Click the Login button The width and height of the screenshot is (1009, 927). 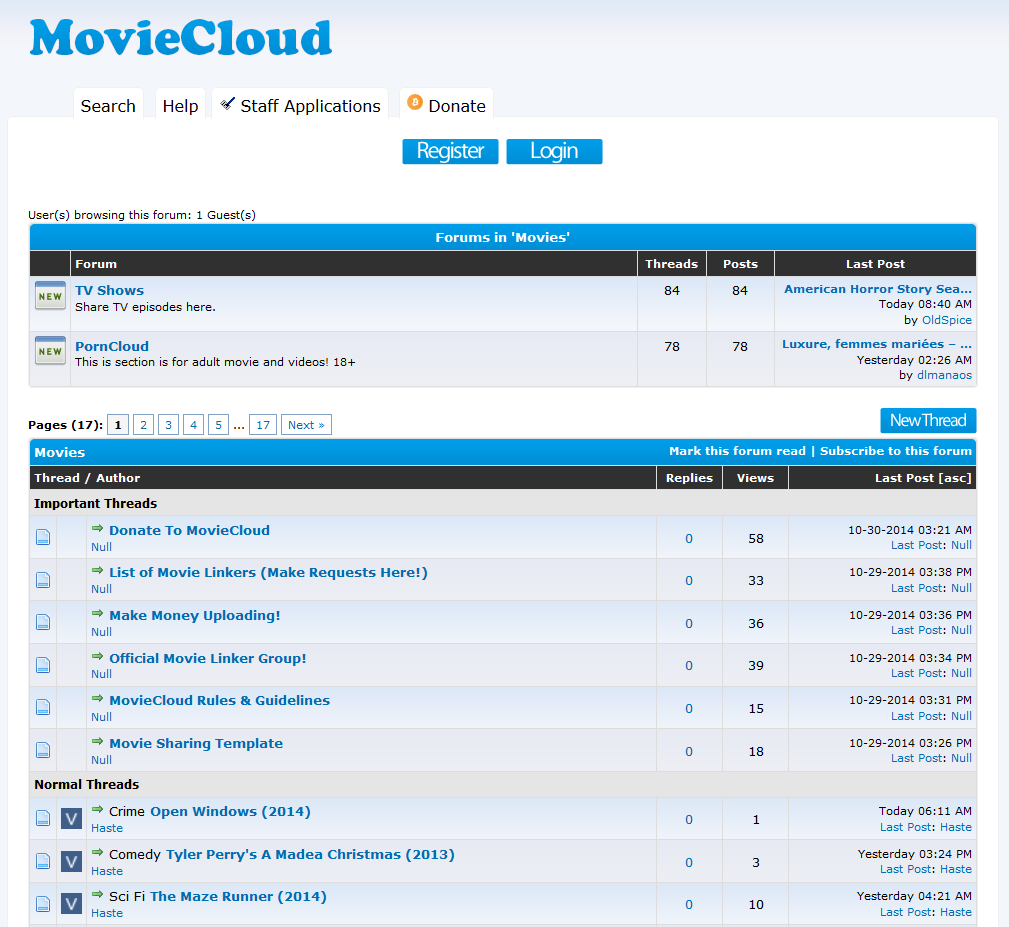coord(554,151)
